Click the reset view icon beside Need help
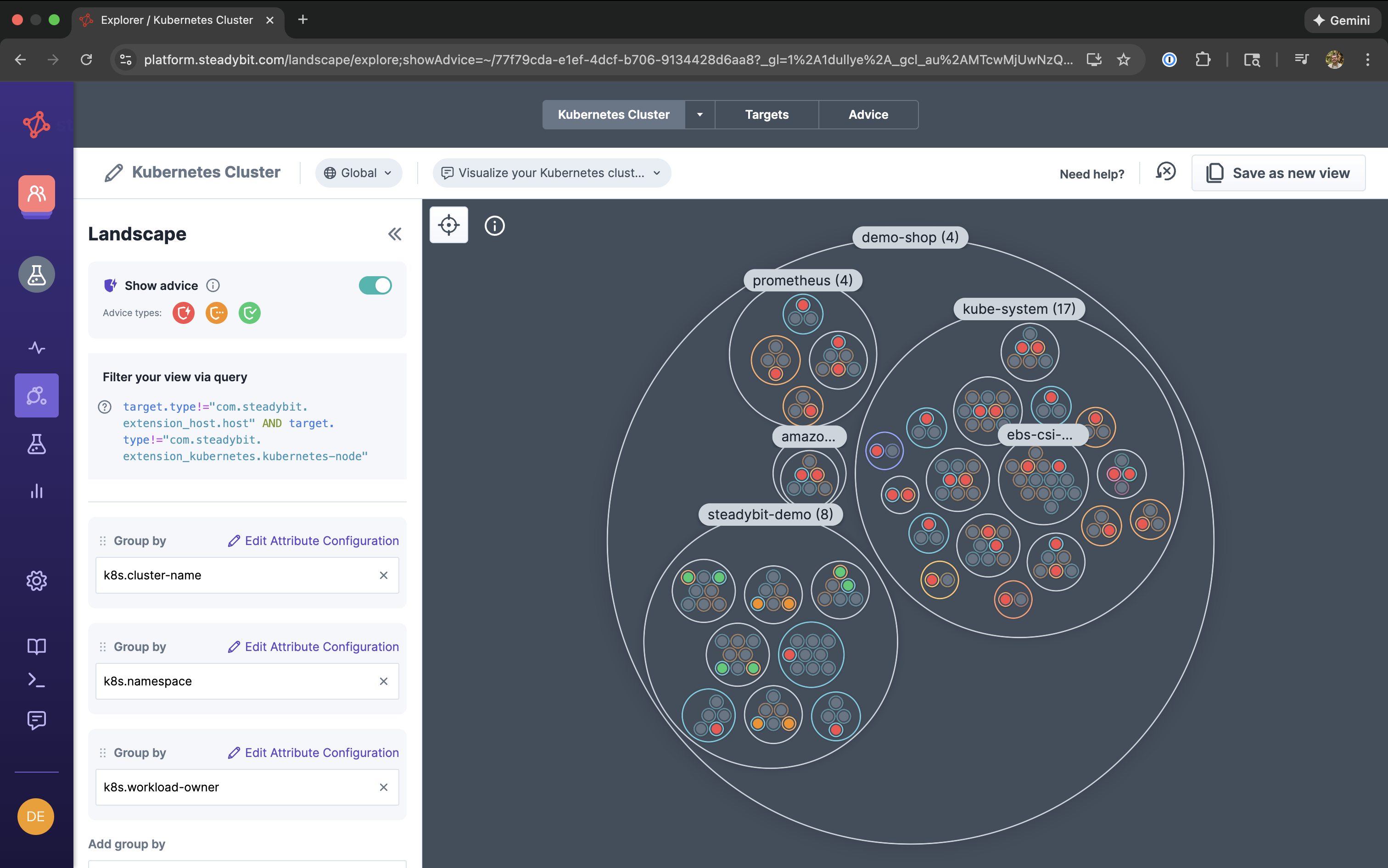This screenshot has height=868, width=1388. (x=1165, y=172)
